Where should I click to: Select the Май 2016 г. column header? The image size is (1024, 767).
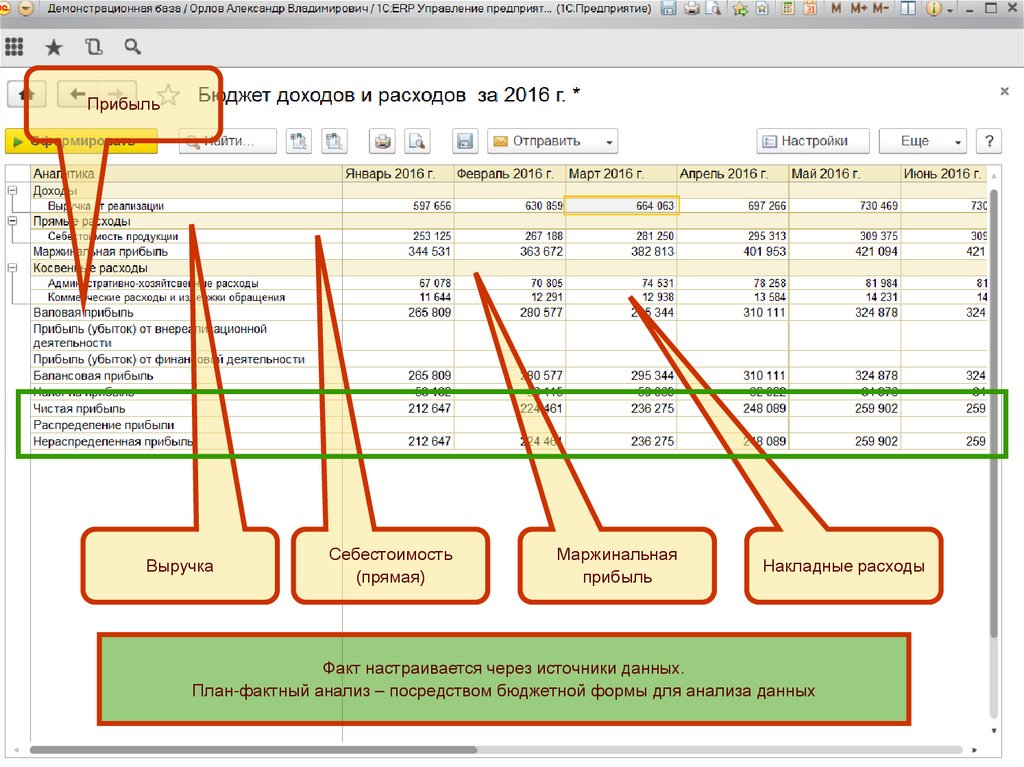(x=844, y=174)
